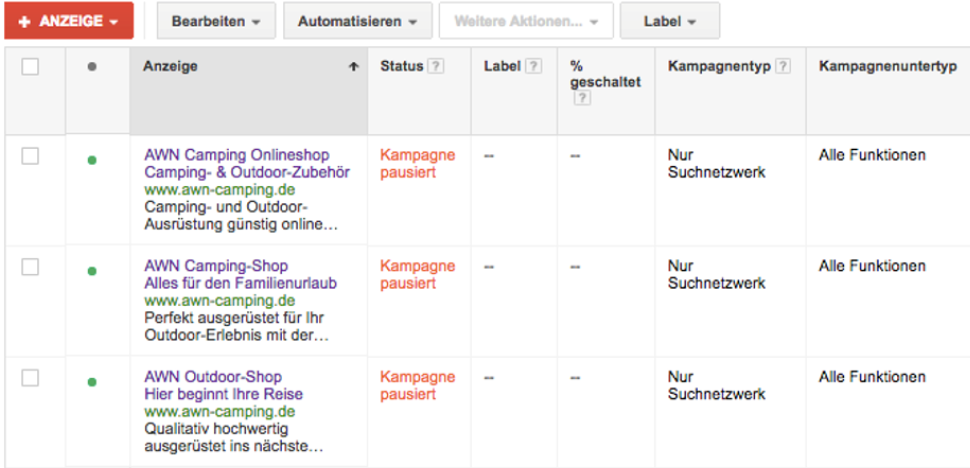
Task: Tick the select-all checkbox in table header
Action: [x=30, y=67]
